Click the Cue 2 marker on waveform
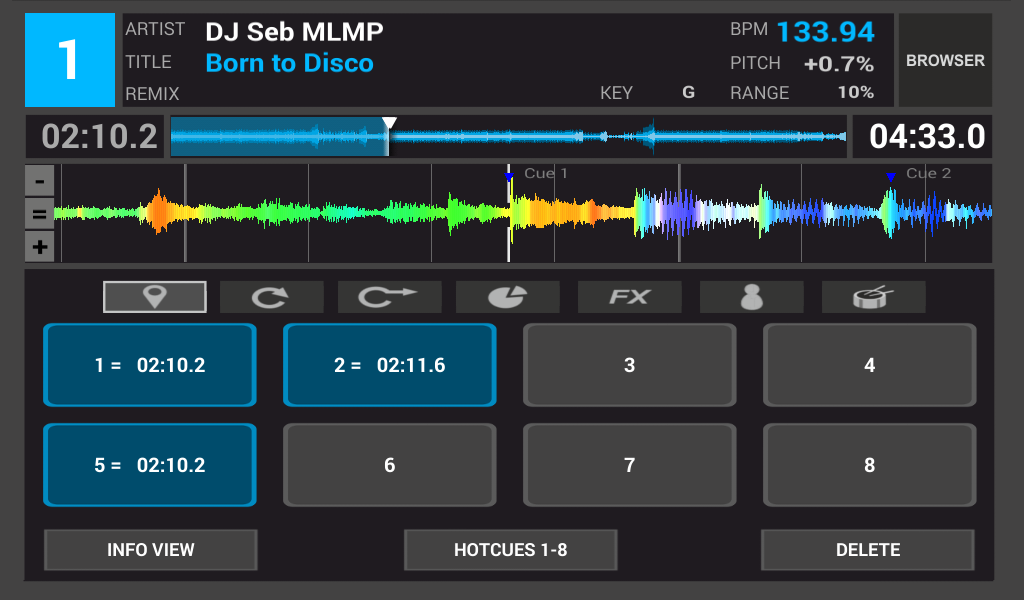1024x600 pixels. point(890,177)
